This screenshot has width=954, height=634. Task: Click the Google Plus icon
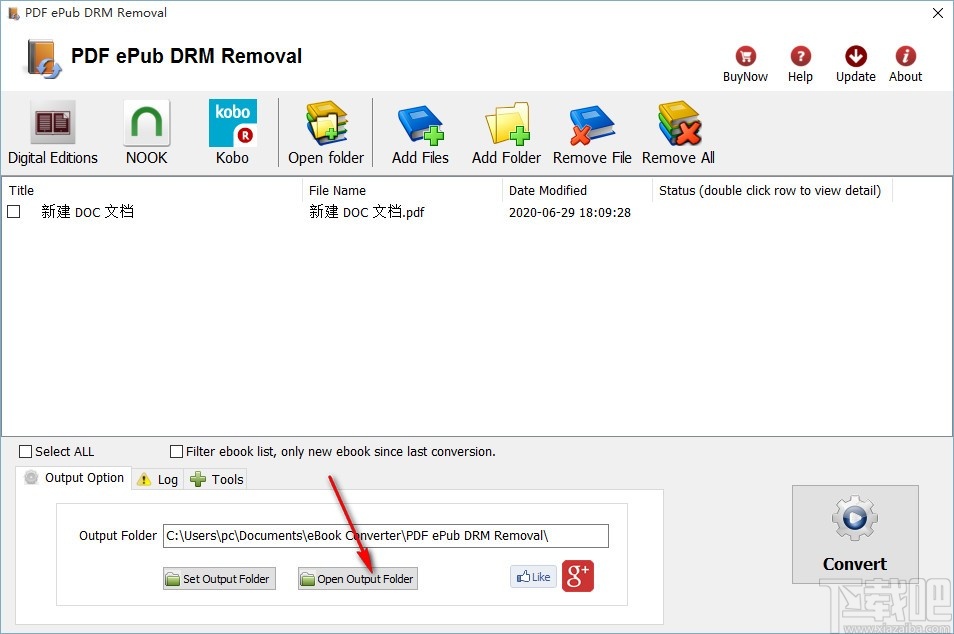[x=577, y=576]
